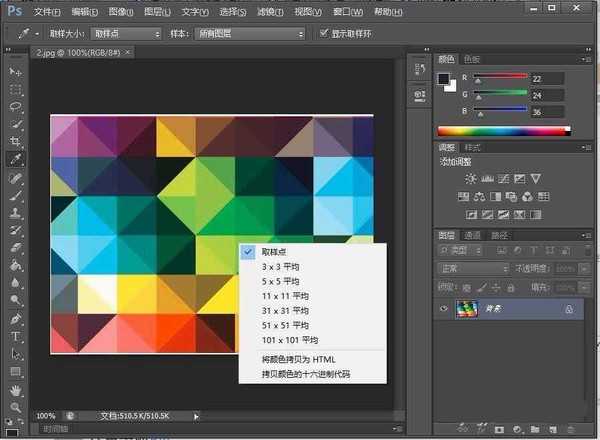Hide the 背景 layer with eye icon
This screenshot has width=600, height=440.
(x=446, y=310)
